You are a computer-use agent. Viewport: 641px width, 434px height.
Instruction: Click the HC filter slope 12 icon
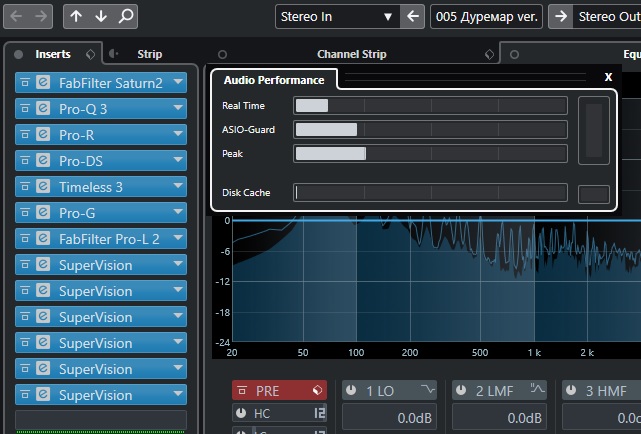click(x=320, y=413)
